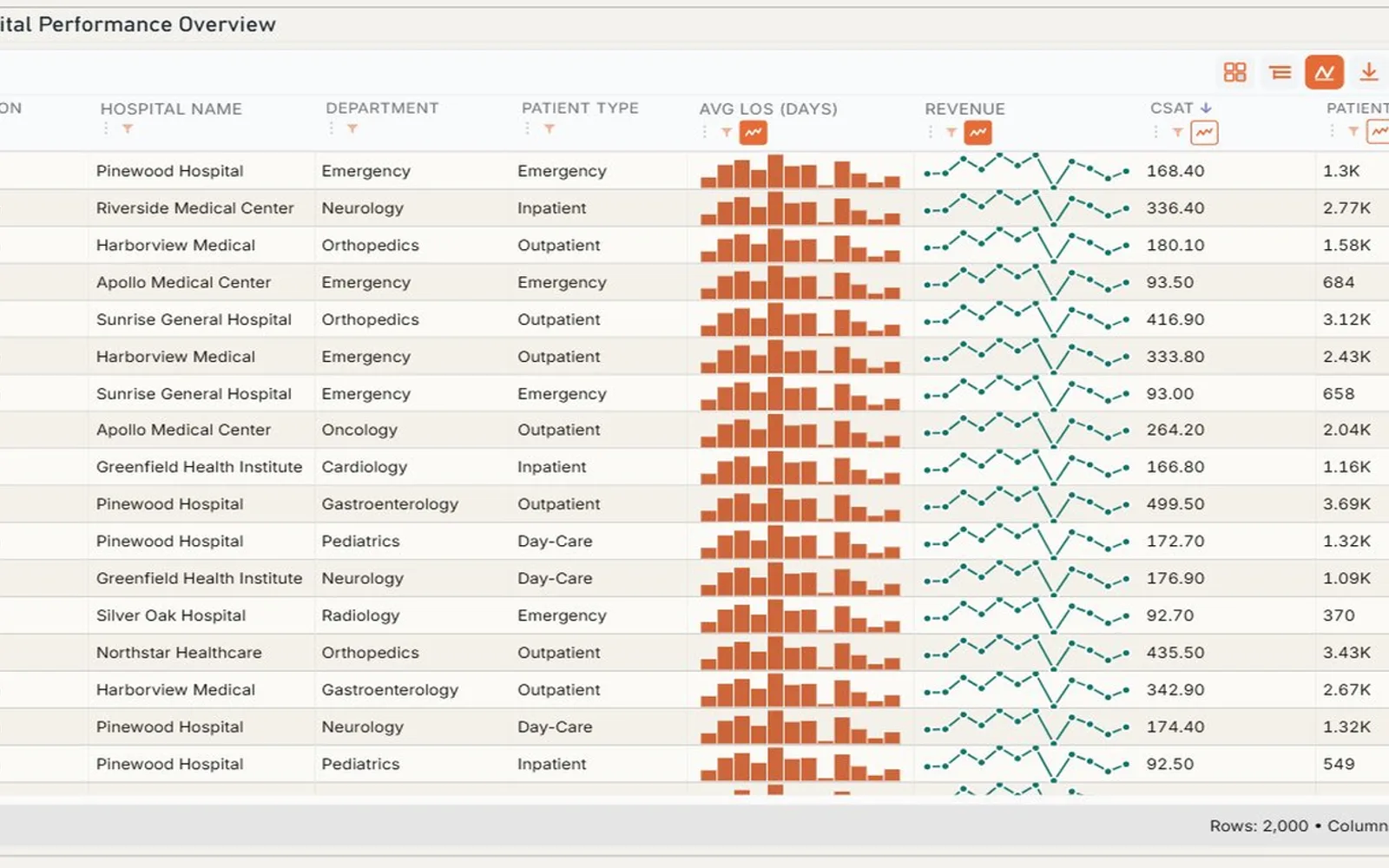Toggle sparkline chart for Revenue column

pyautogui.click(x=978, y=133)
